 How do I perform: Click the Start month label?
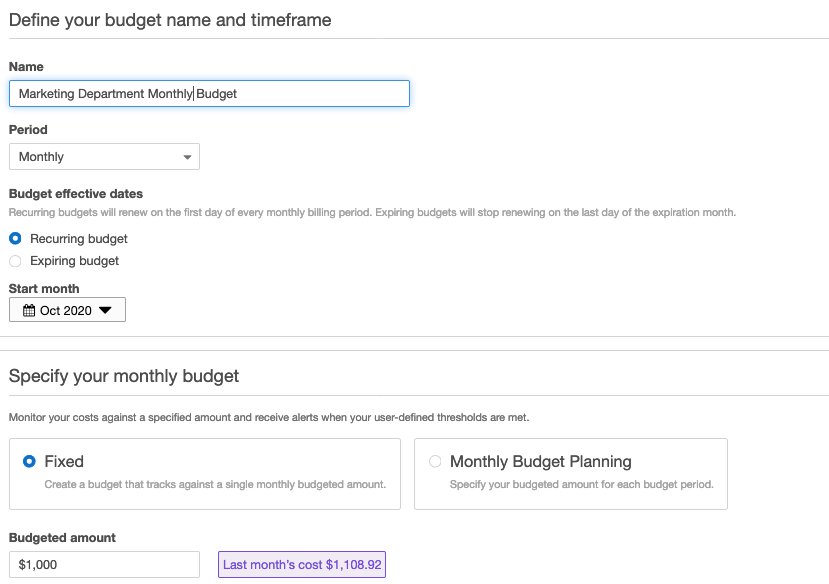(44, 289)
